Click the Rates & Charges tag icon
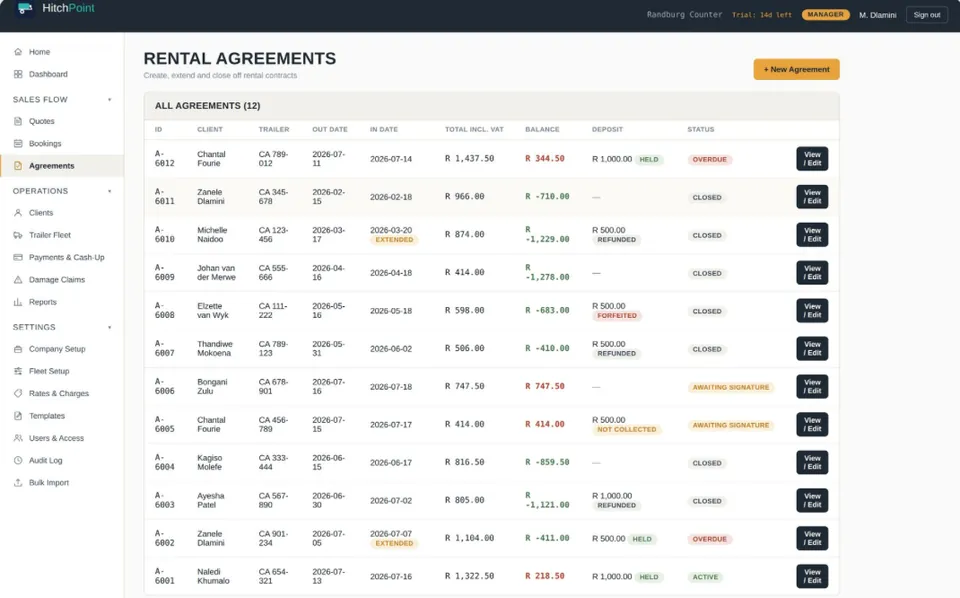The image size is (960, 598). coord(18,394)
